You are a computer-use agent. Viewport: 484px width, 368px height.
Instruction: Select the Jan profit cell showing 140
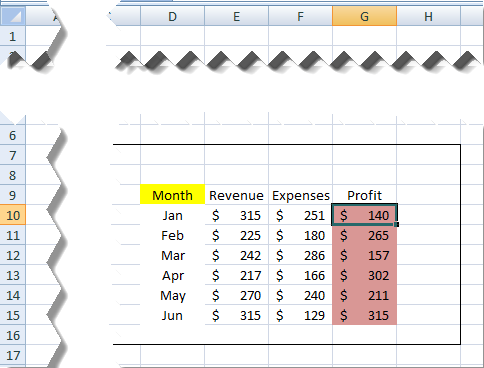(364, 215)
